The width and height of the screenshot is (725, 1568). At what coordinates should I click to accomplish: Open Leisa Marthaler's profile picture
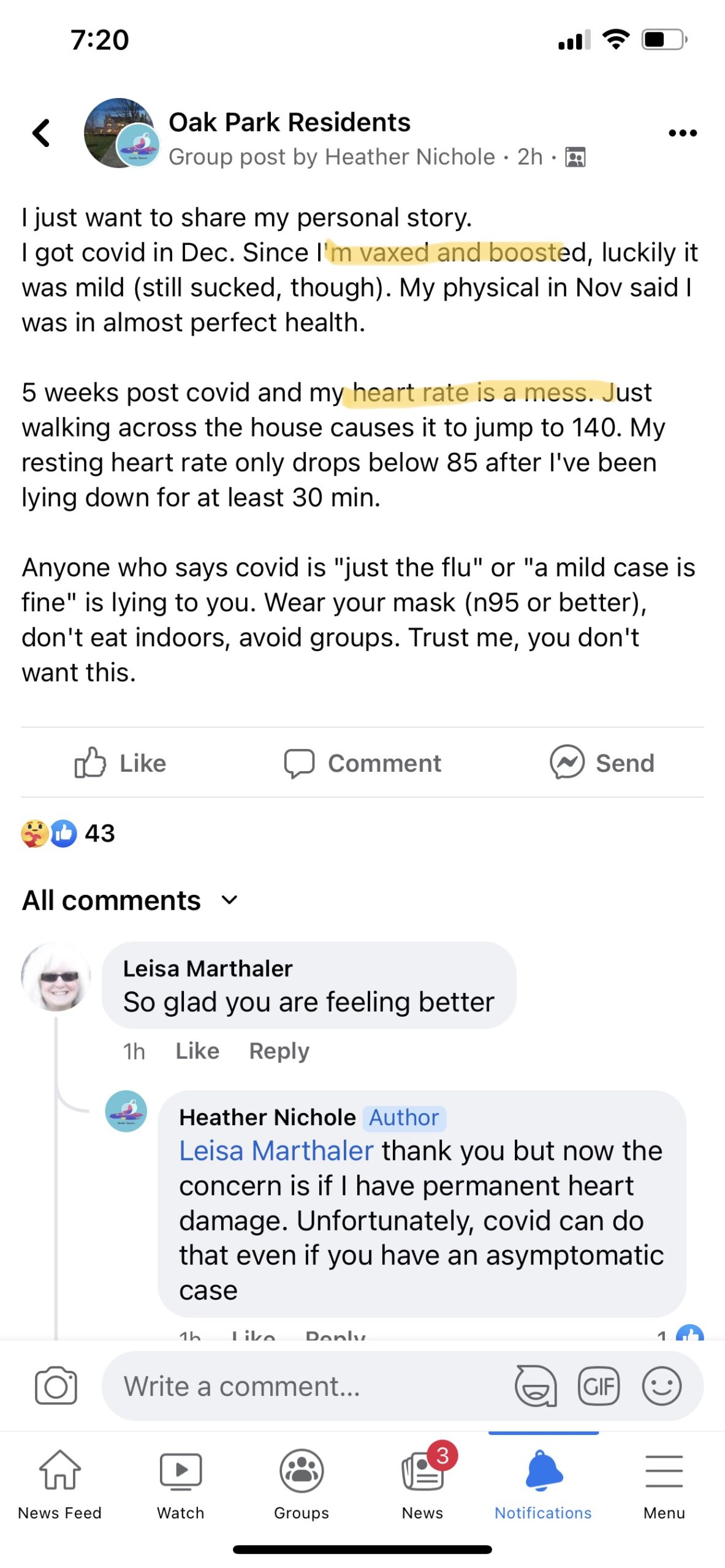click(x=56, y=977)
